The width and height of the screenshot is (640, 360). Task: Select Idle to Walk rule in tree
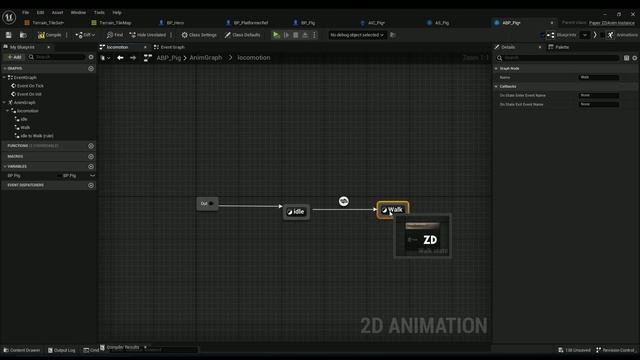pos(34,136)
